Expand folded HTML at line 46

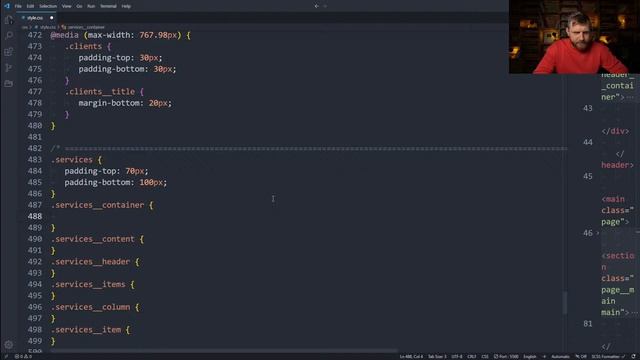click(x=598, y=233)
